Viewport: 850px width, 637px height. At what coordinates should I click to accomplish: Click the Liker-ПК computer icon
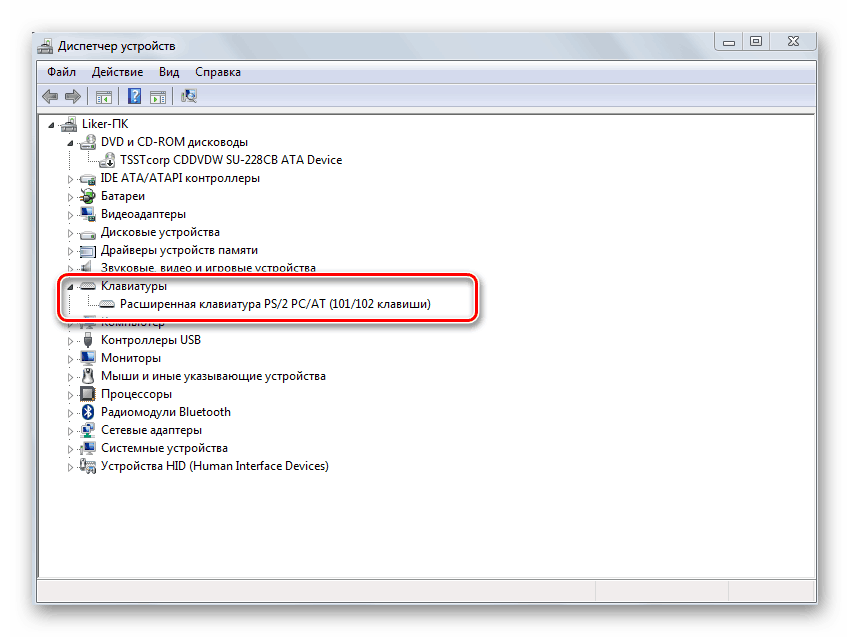pyautogui.click(x=69, y=124)
